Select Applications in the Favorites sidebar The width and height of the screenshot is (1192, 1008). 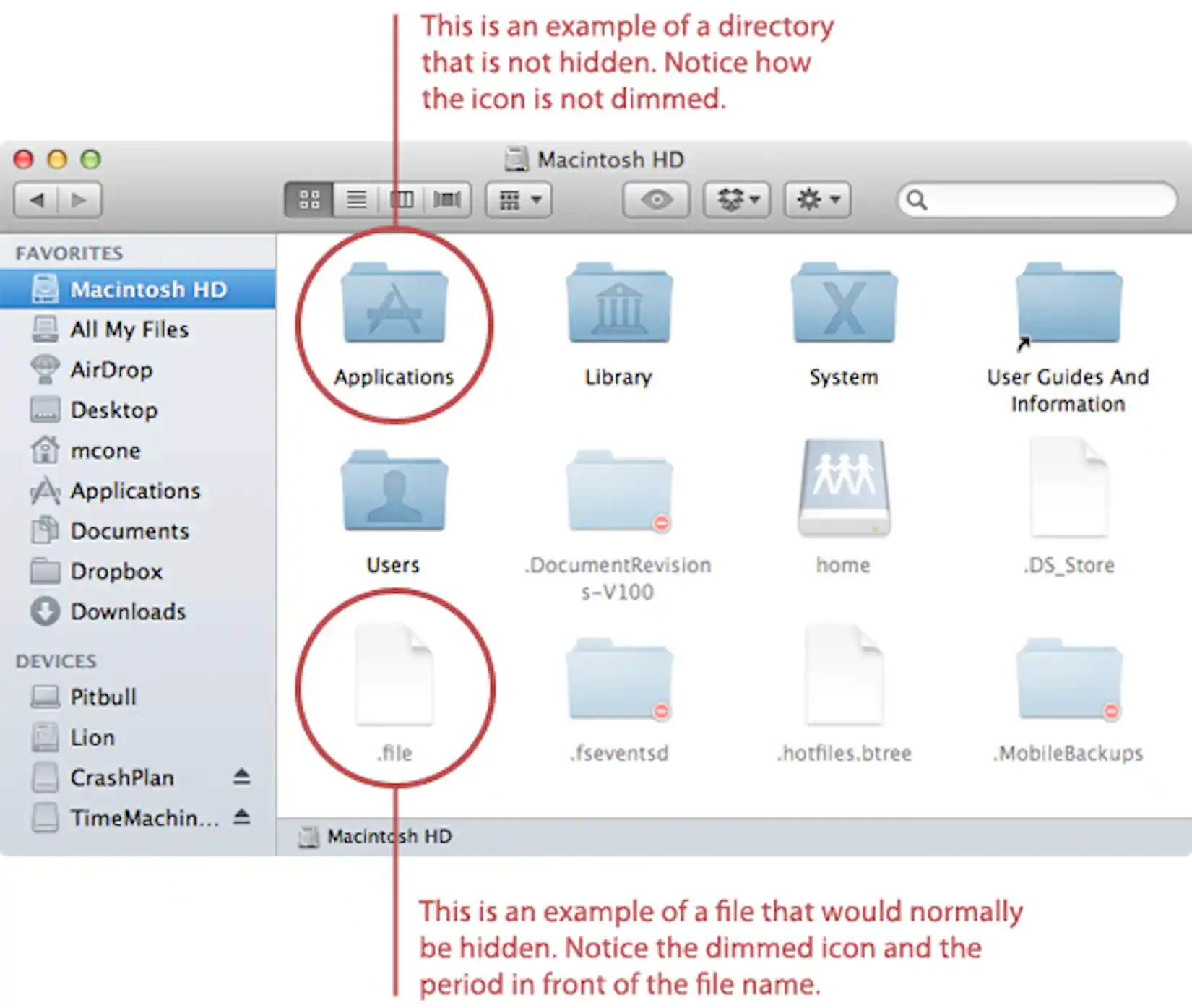click(137, 491)
